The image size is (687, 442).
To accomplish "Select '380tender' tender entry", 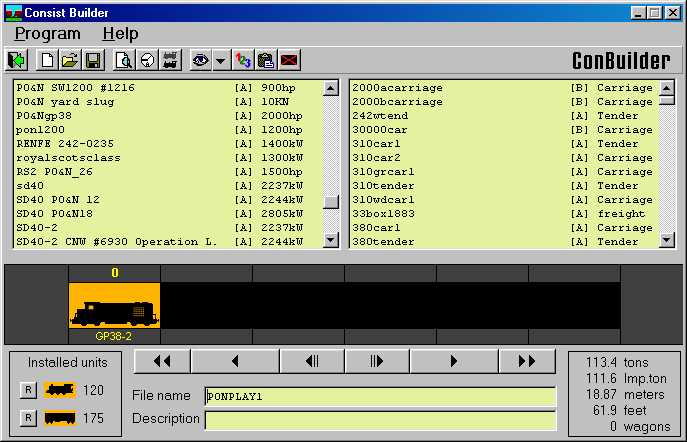I will point(504,242).
